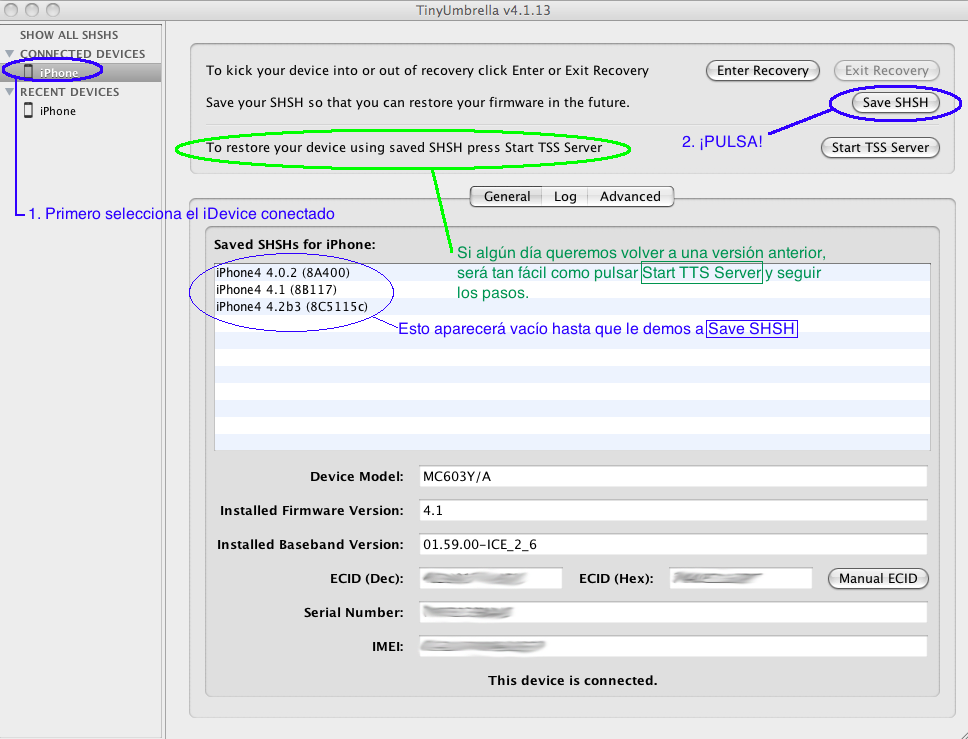Click the Device Model field

tap(673, 476)
